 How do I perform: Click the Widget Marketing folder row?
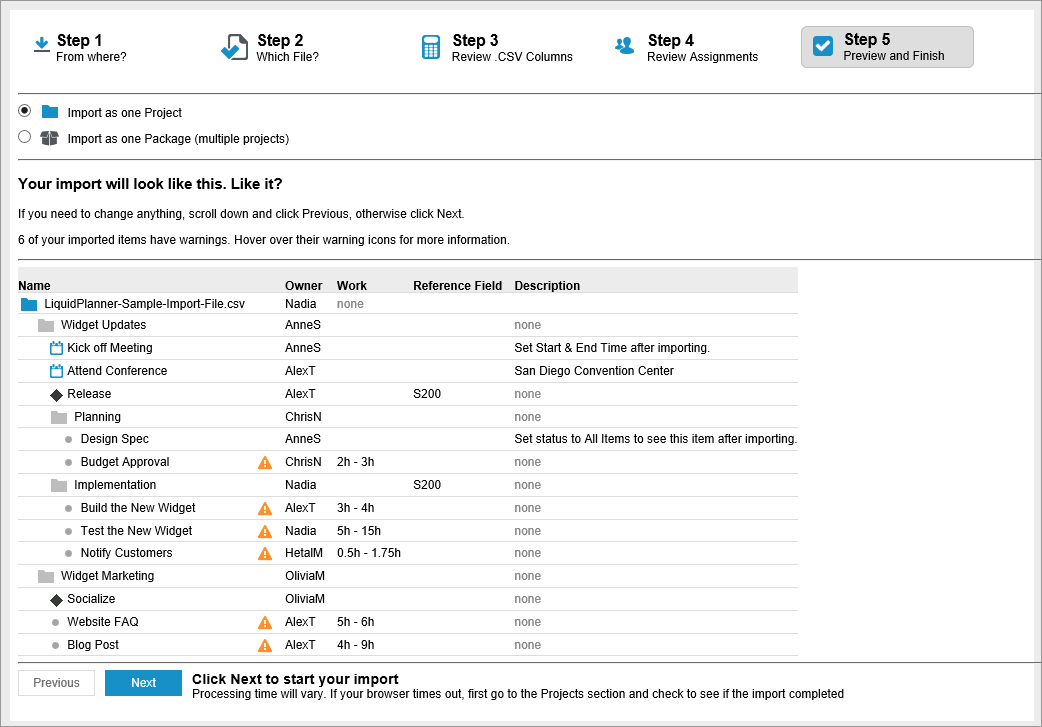(x=107, y=576)
